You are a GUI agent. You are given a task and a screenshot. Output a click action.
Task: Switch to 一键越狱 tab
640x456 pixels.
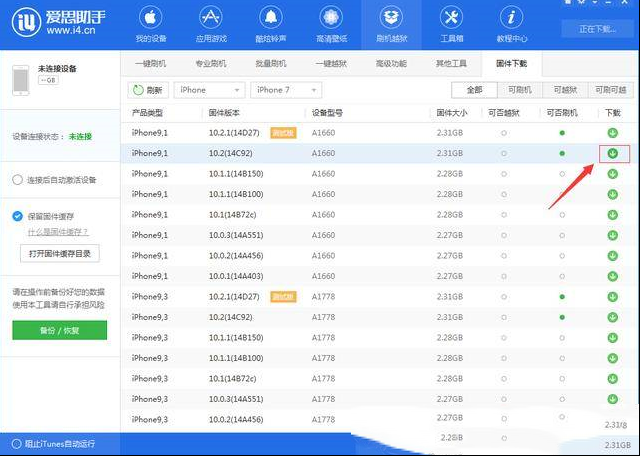click(331, 64)
